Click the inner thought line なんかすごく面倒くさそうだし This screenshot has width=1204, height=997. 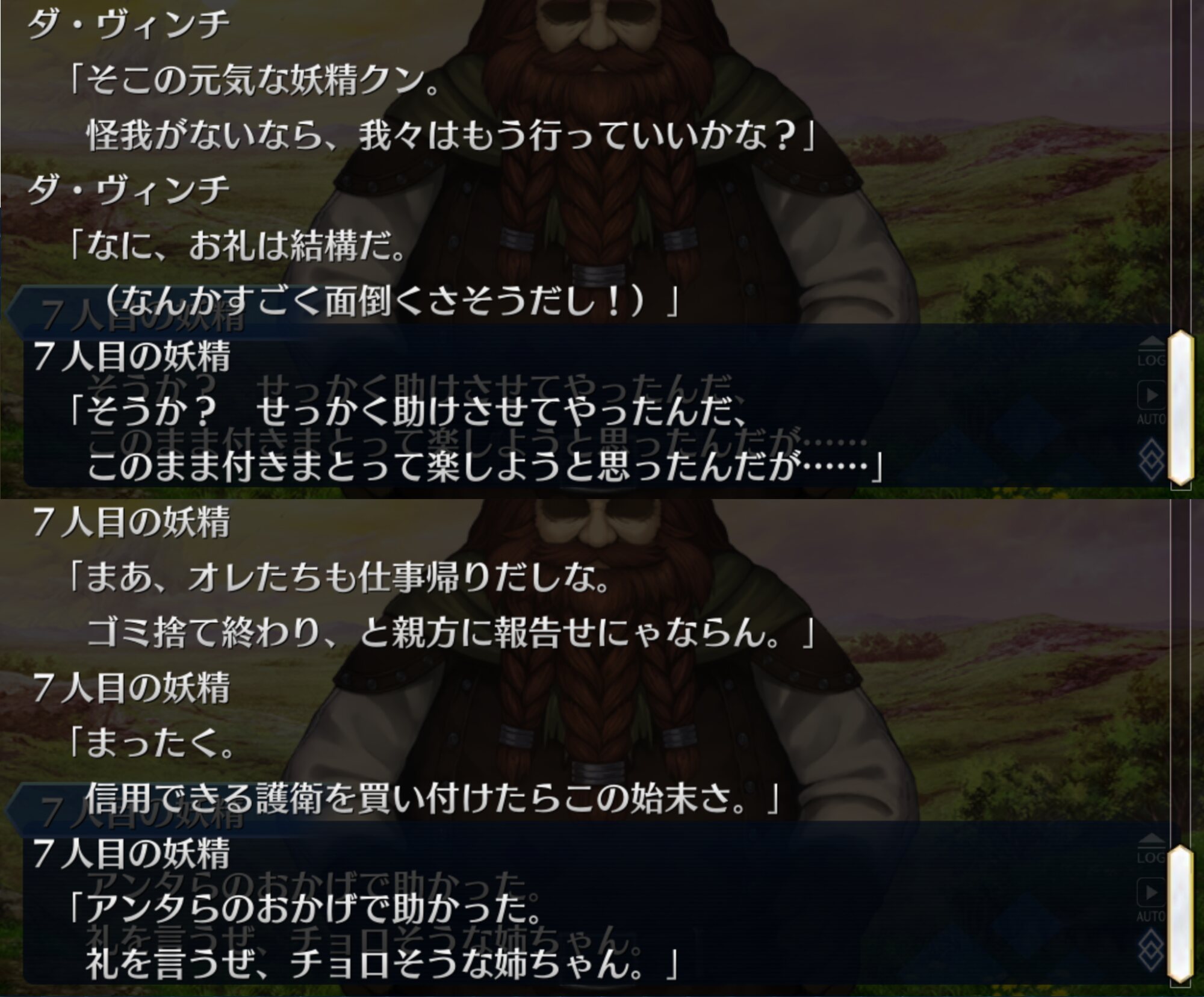coord(391,300)
